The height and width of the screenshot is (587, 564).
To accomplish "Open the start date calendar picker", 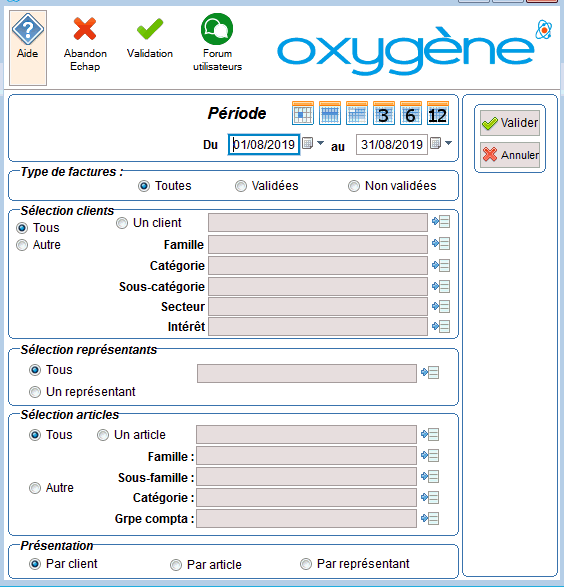I will click(307, 143).
